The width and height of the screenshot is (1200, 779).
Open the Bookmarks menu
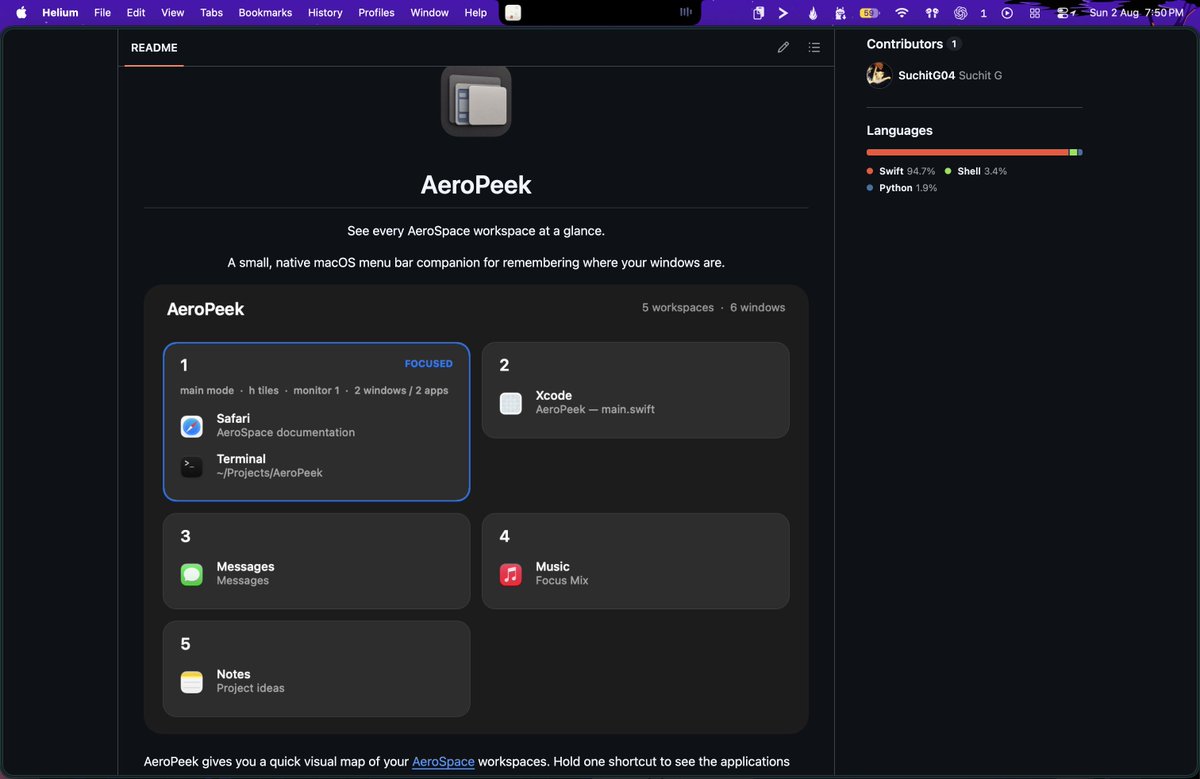(x=265, y=13)
